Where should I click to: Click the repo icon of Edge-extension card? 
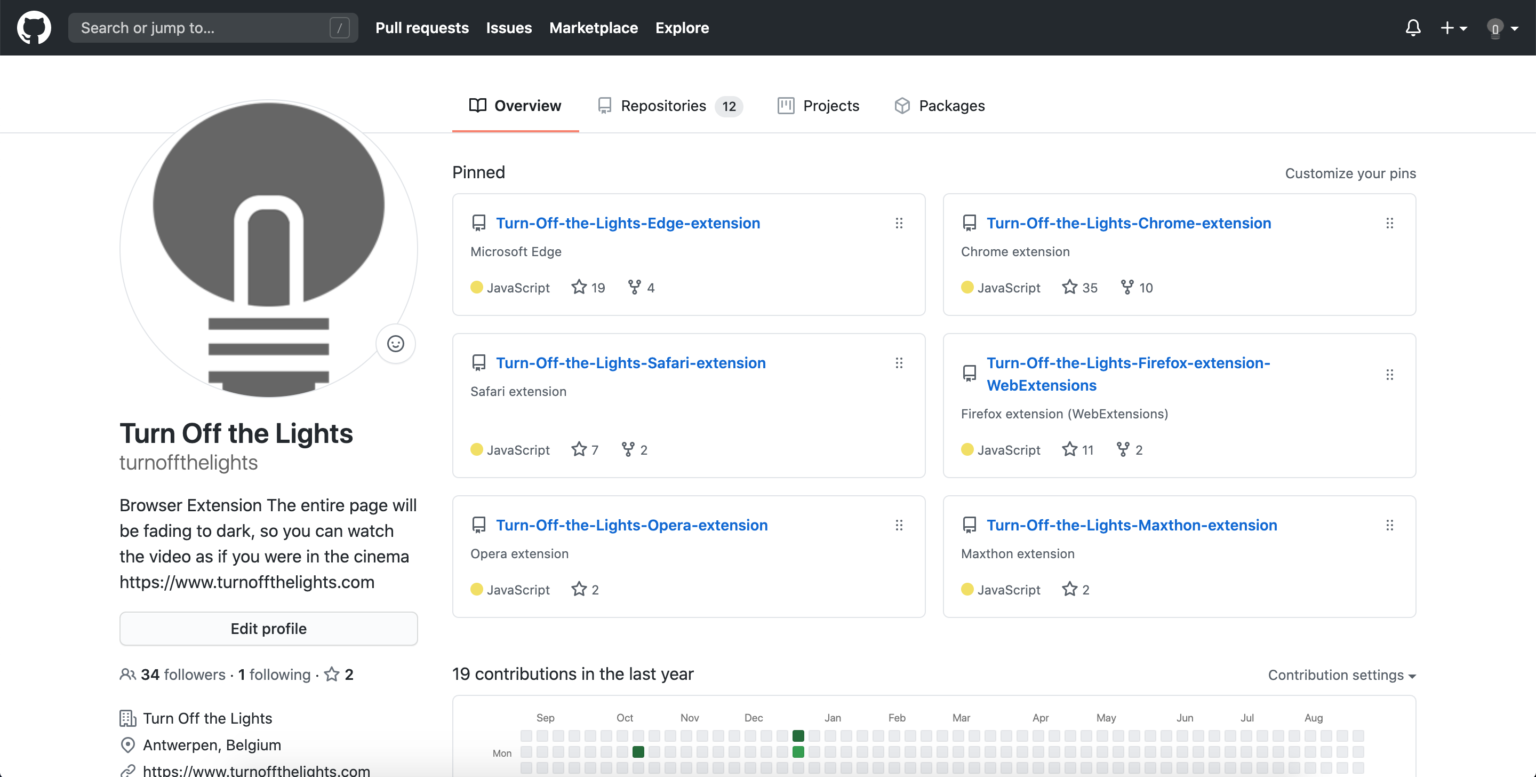479,223
